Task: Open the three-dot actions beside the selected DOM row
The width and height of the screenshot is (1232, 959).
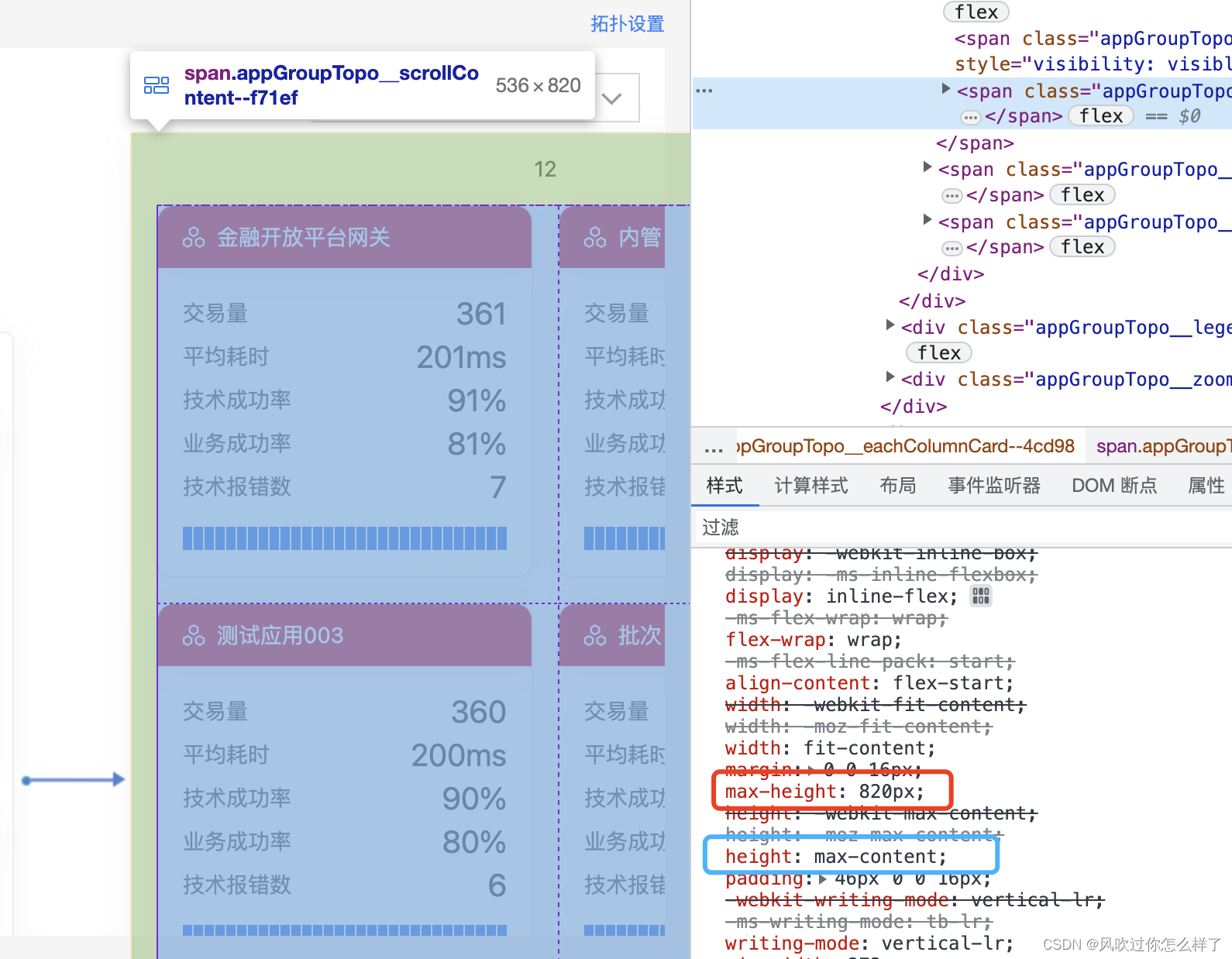Action: [704, 91]
